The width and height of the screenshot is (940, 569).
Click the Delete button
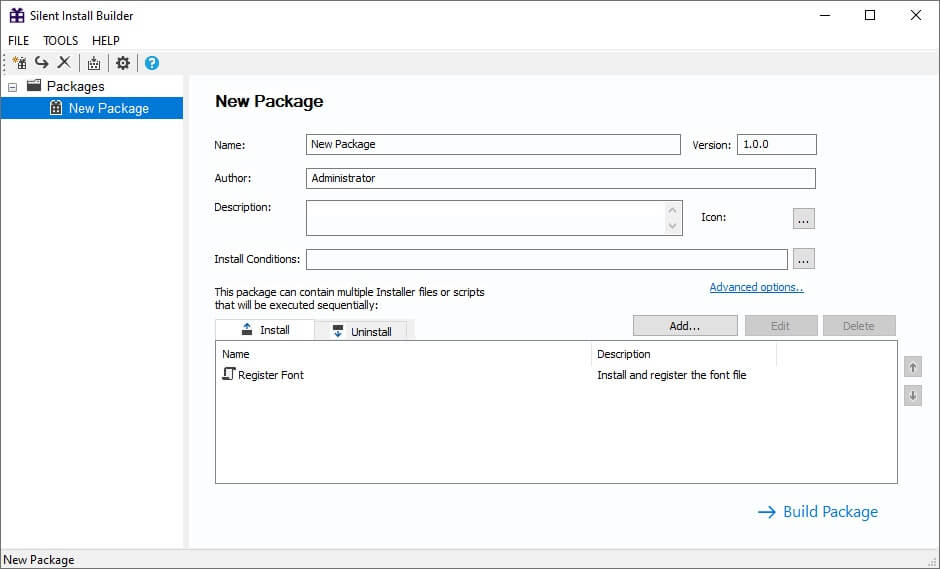[x=858, y=326]
